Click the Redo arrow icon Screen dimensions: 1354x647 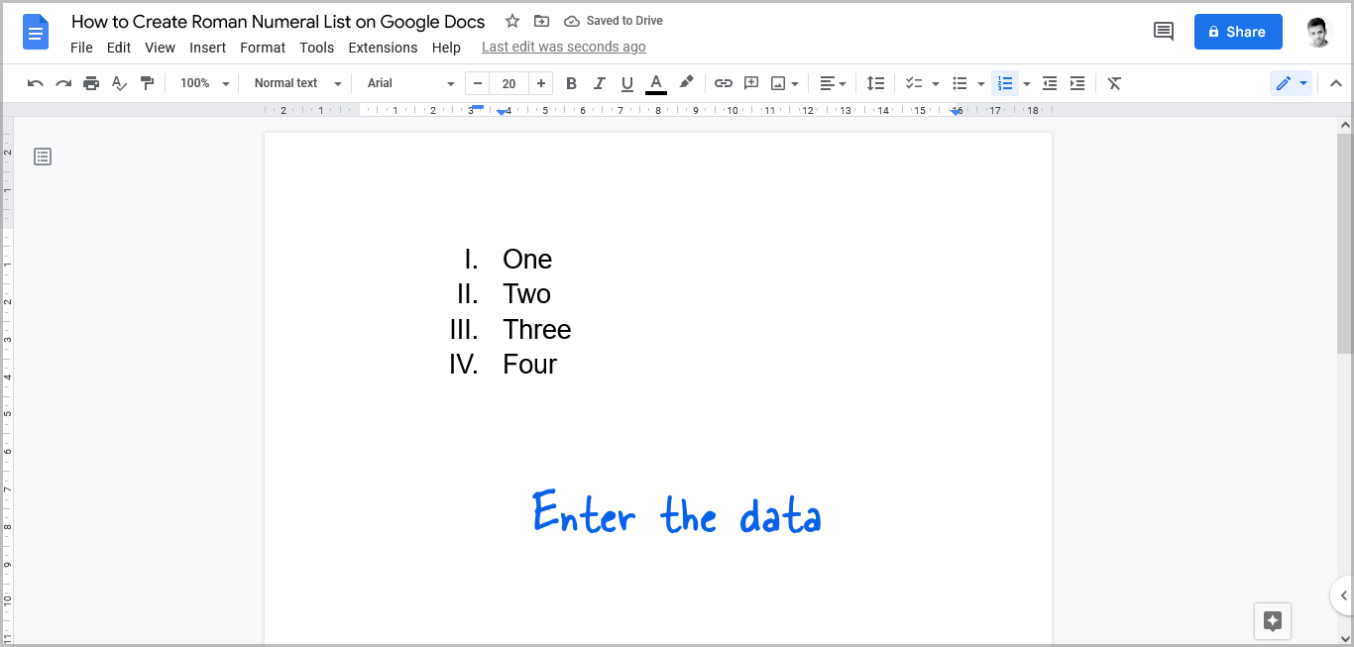63,83
